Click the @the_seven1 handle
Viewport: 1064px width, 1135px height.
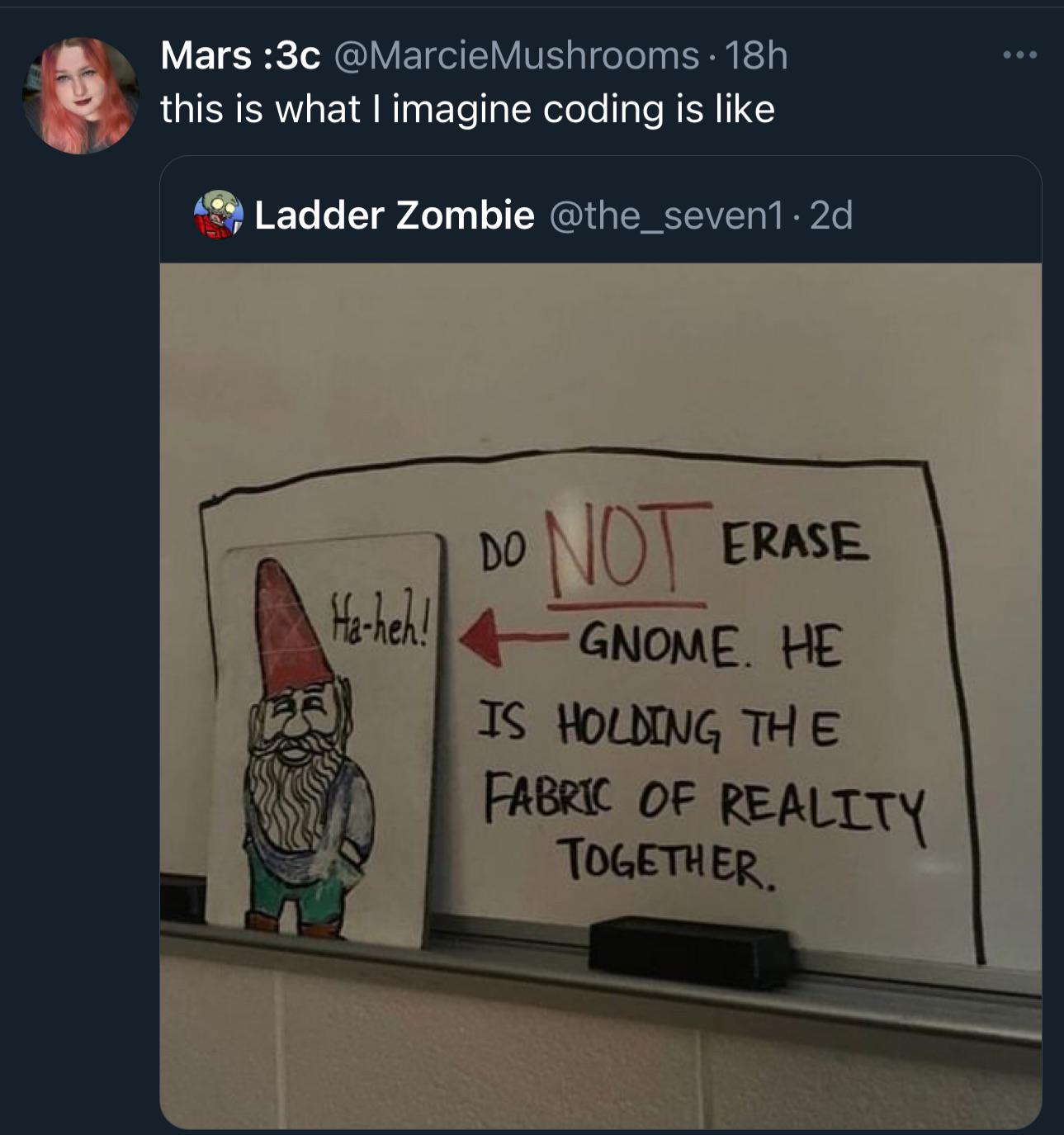(x=664, y=215)
